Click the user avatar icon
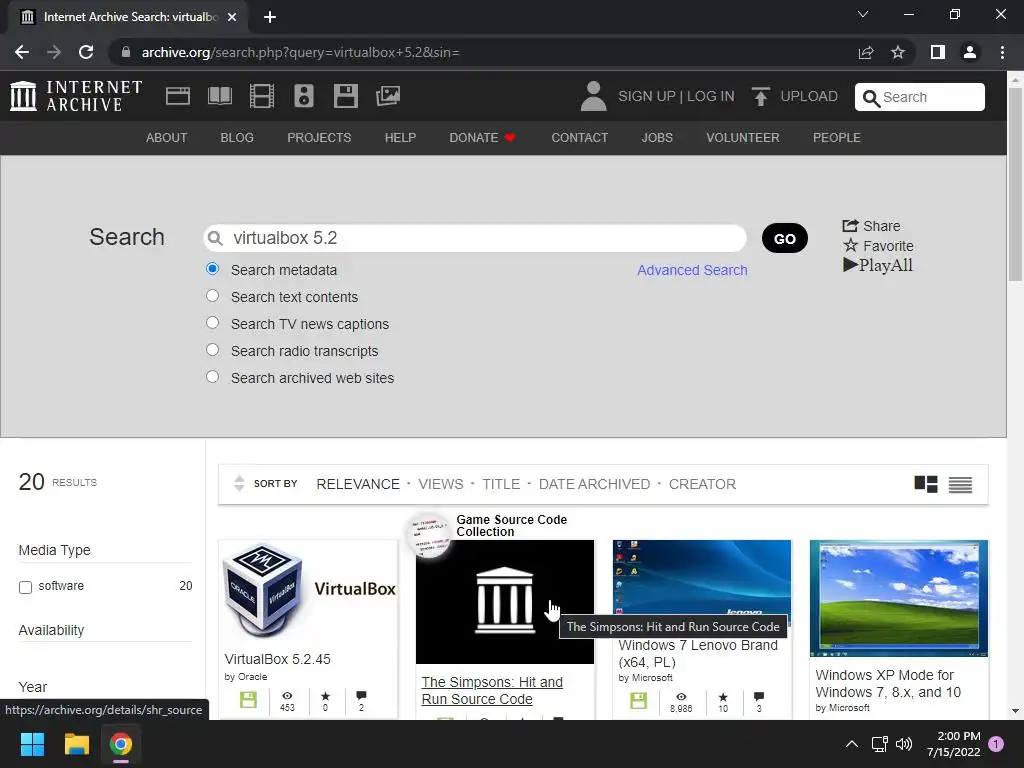This screenshot has width=1024, height=768. [x=593, y=96]
